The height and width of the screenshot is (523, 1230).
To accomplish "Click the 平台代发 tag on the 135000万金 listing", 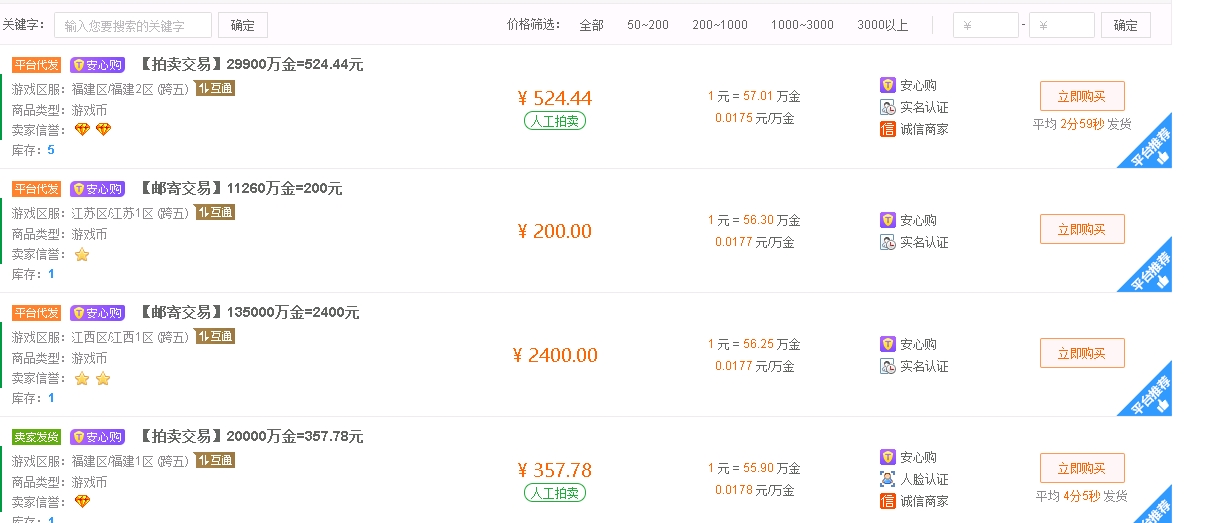I will 36,313.
